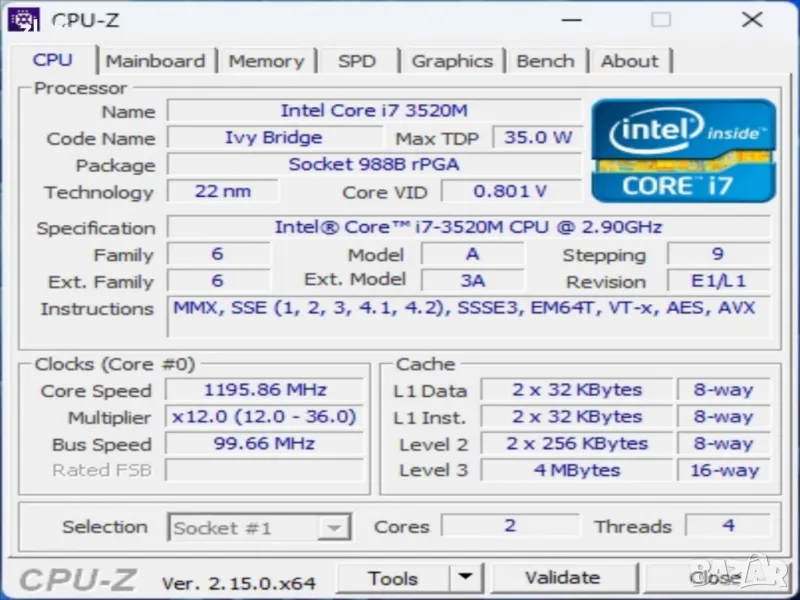
Task: Switch to the Mainboard tab
Action: click(x=155, y=61)
